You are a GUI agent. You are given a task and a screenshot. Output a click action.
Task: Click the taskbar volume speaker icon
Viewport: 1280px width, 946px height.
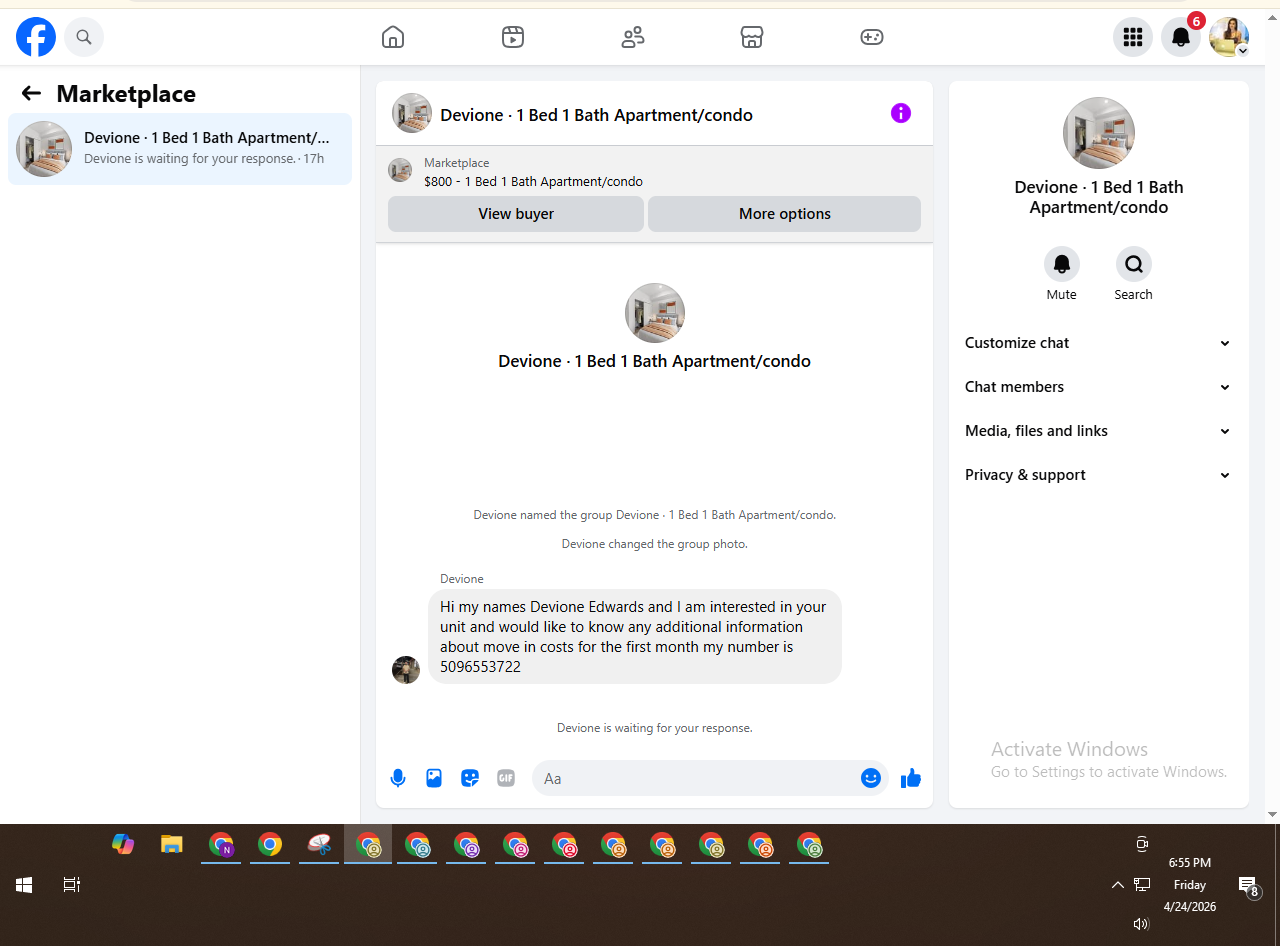tap(1141, 924)
